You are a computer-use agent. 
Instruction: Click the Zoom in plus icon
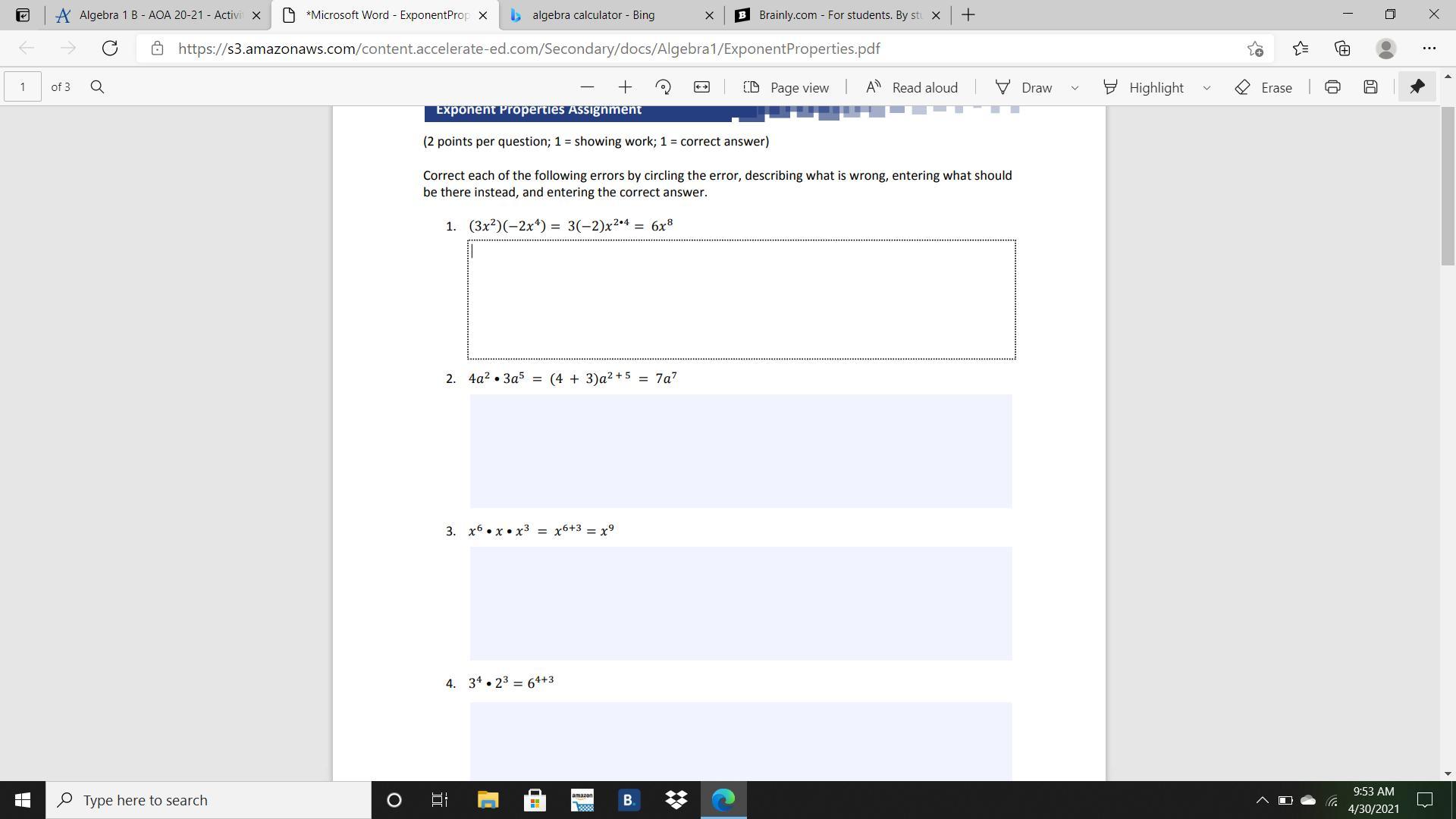(625, 87)
